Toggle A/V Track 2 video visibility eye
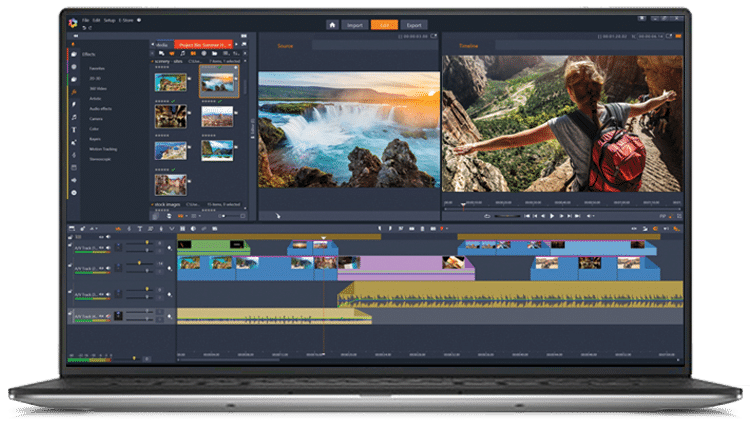 [101, 268]
